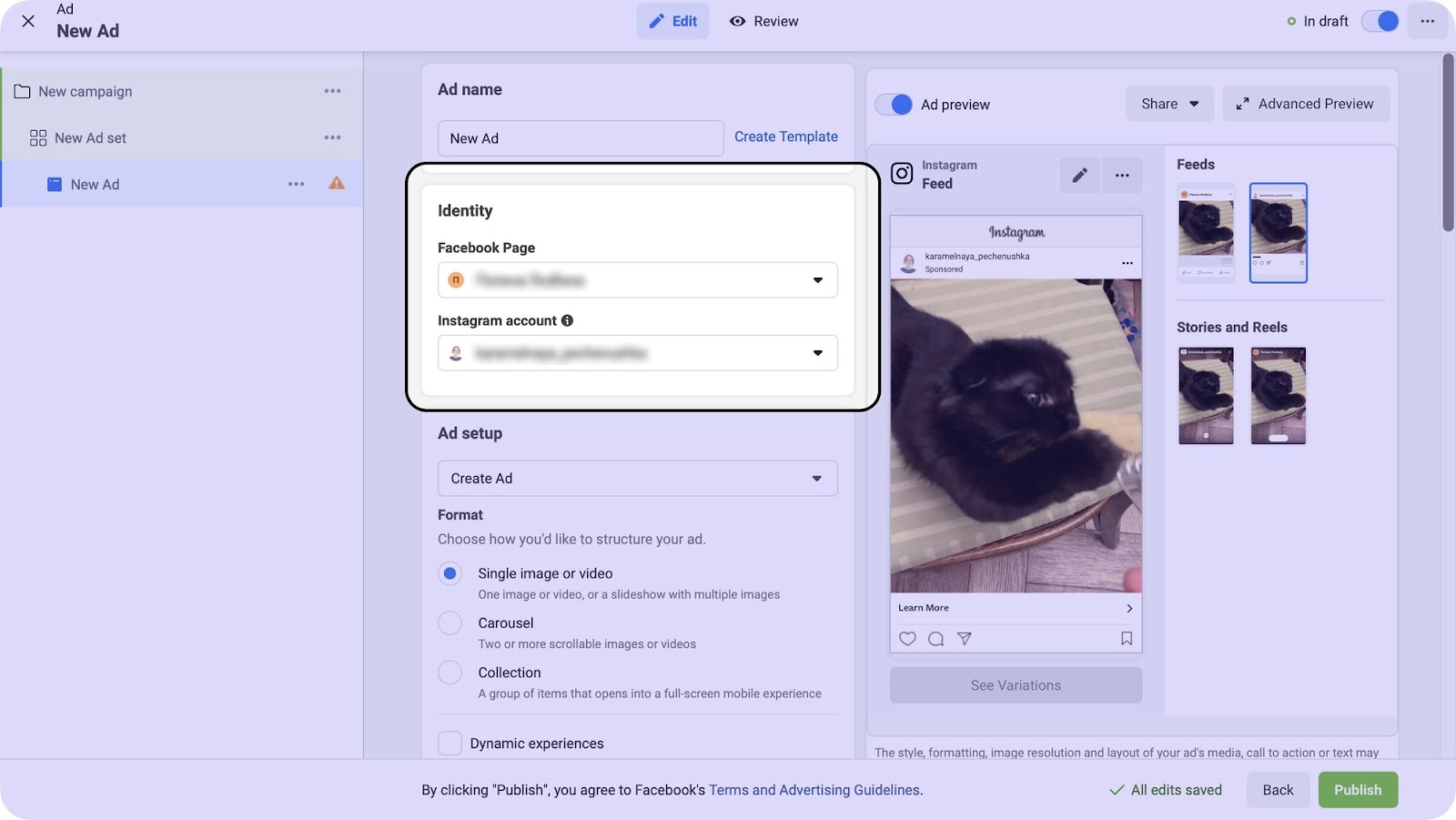Image resolution: width=1456 pixels, height=820 pixels.
Task: Select New Ad in the sidebar
Action: 95,184
